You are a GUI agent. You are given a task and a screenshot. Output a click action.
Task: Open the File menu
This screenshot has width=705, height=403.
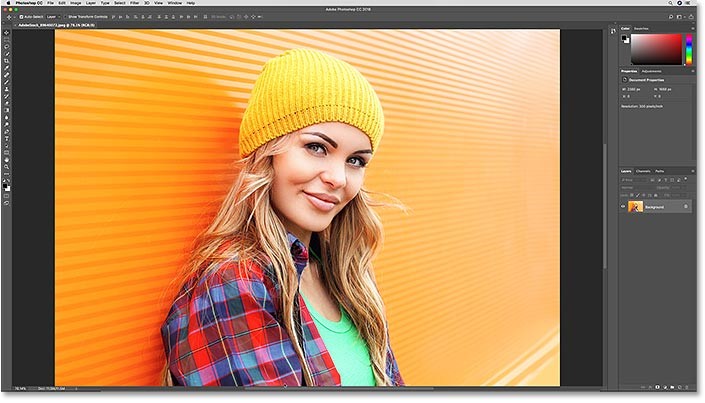tap(50, 3)
